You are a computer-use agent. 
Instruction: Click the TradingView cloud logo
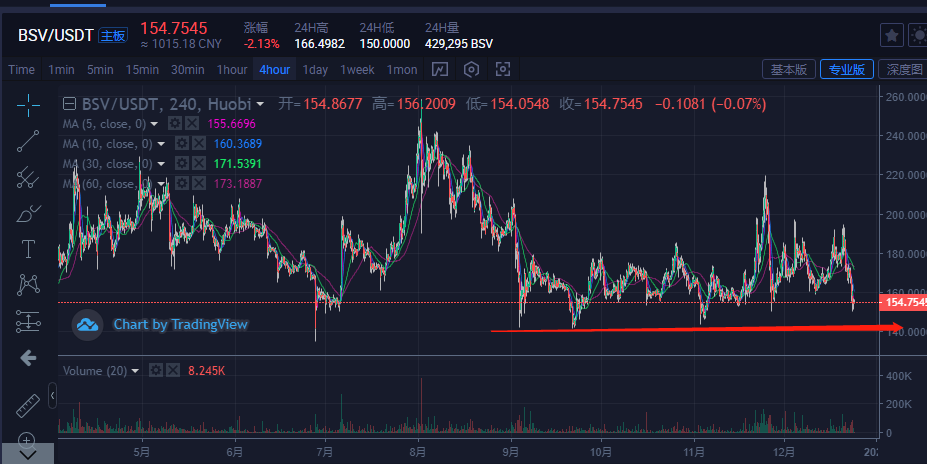point(87,325)
